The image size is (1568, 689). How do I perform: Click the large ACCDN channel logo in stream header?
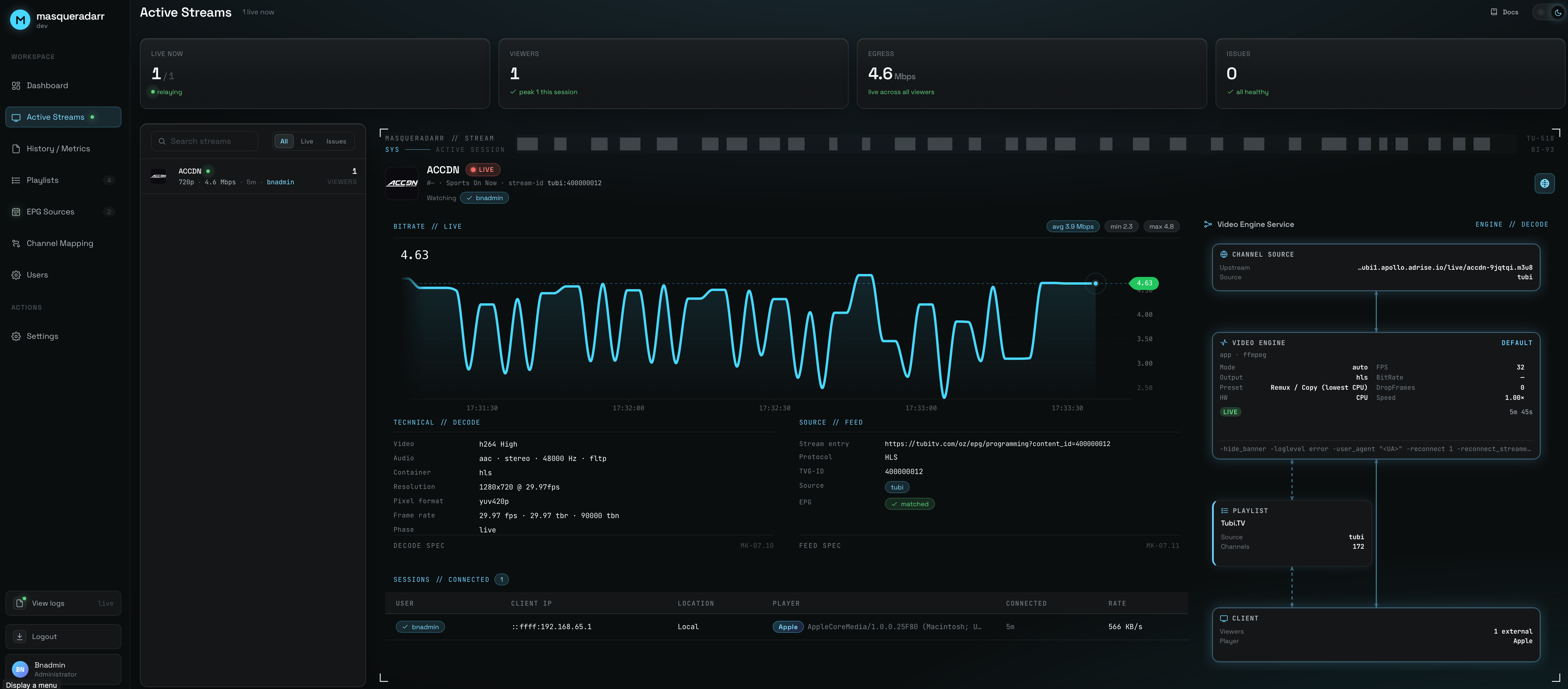click(402, 183)
